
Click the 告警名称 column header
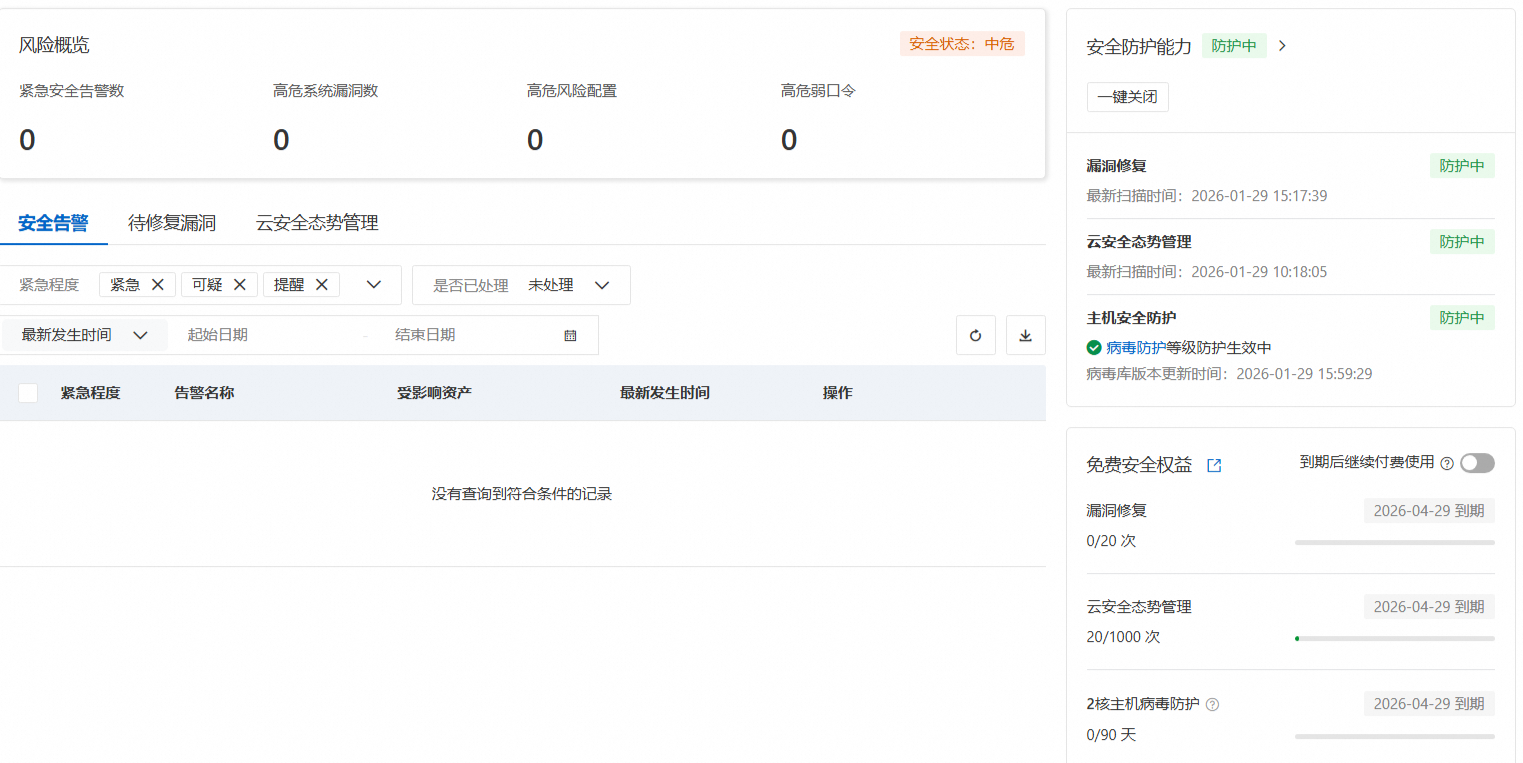coord(205,393)
